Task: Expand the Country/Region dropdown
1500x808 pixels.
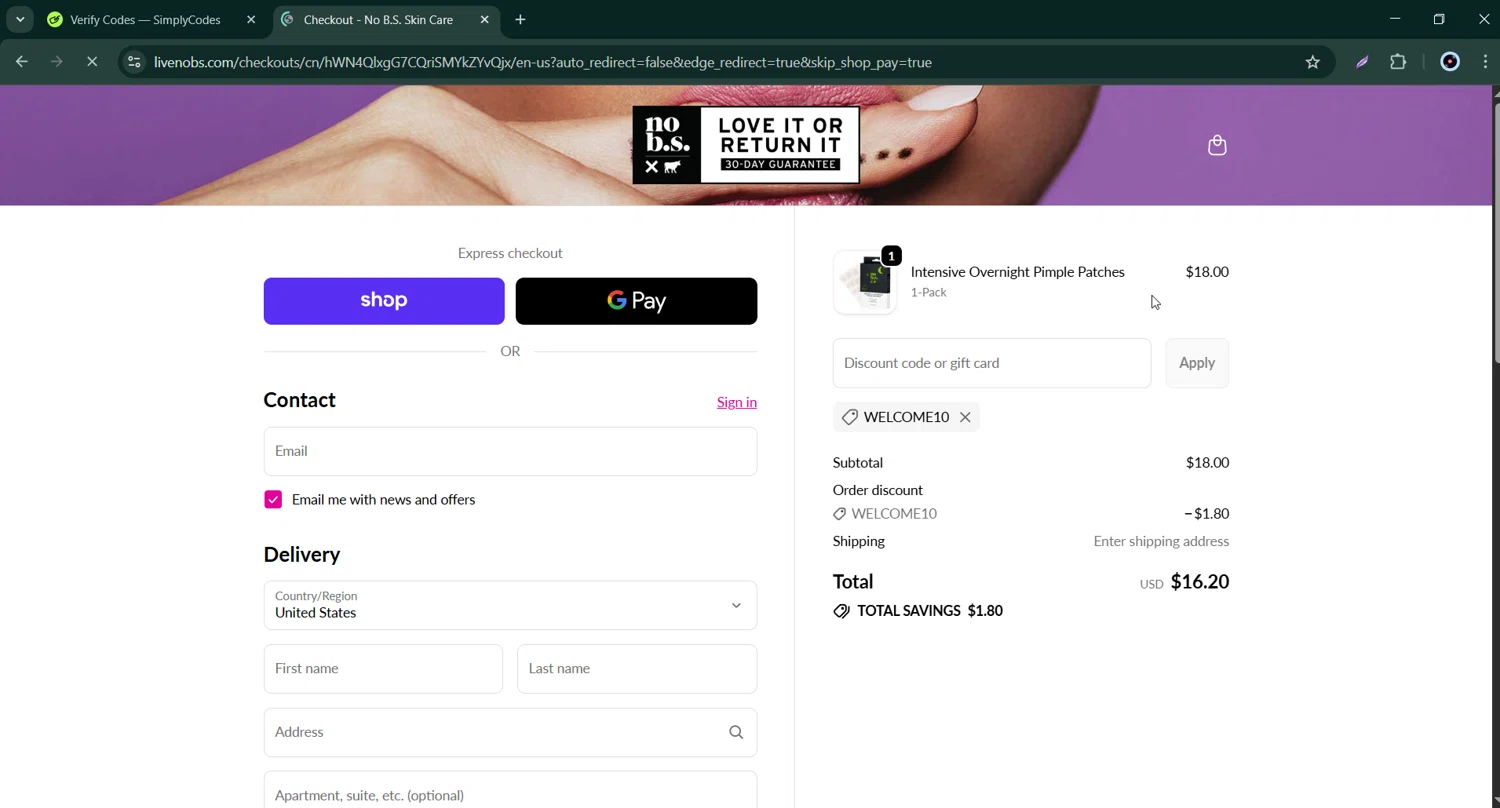Action: (510, 605)
